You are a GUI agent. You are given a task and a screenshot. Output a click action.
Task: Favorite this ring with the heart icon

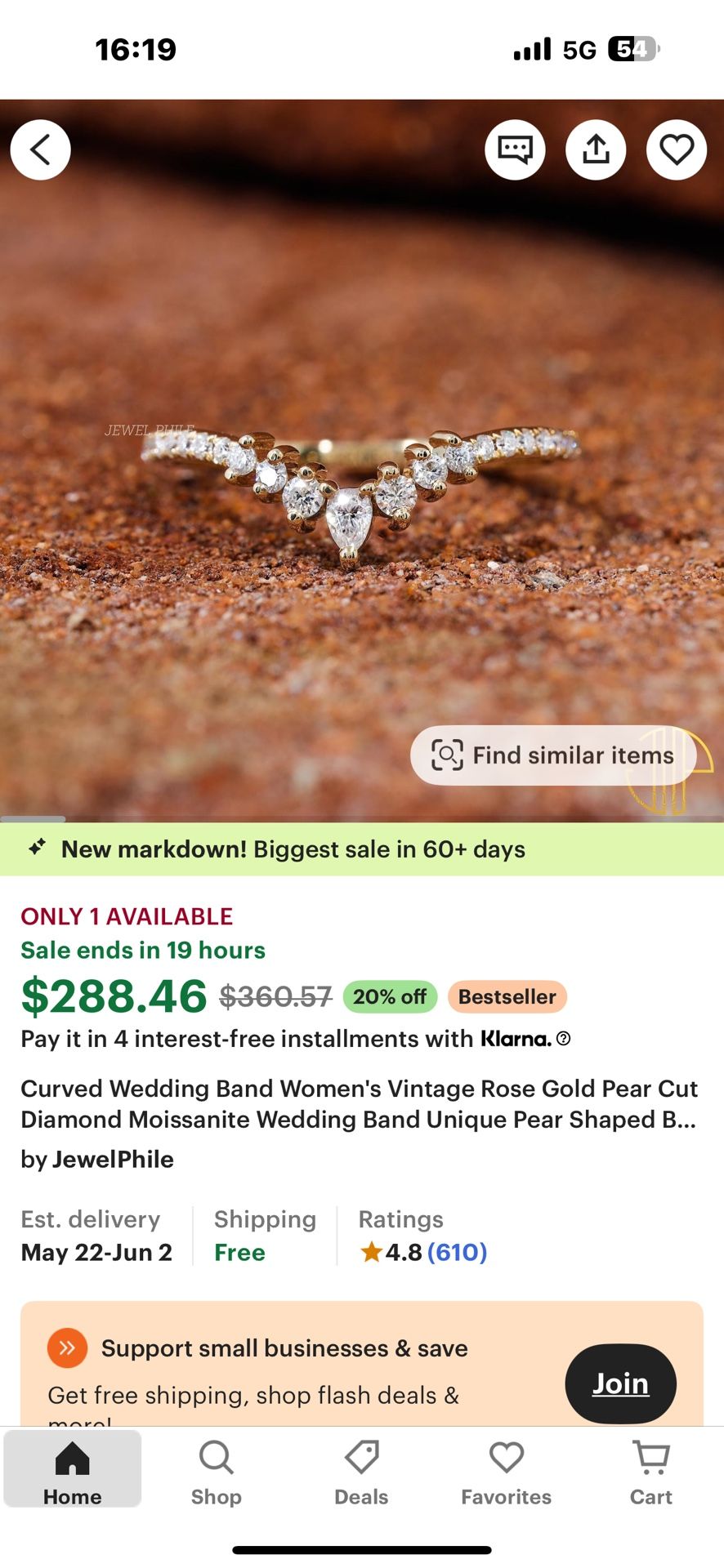tap(677, 150)
